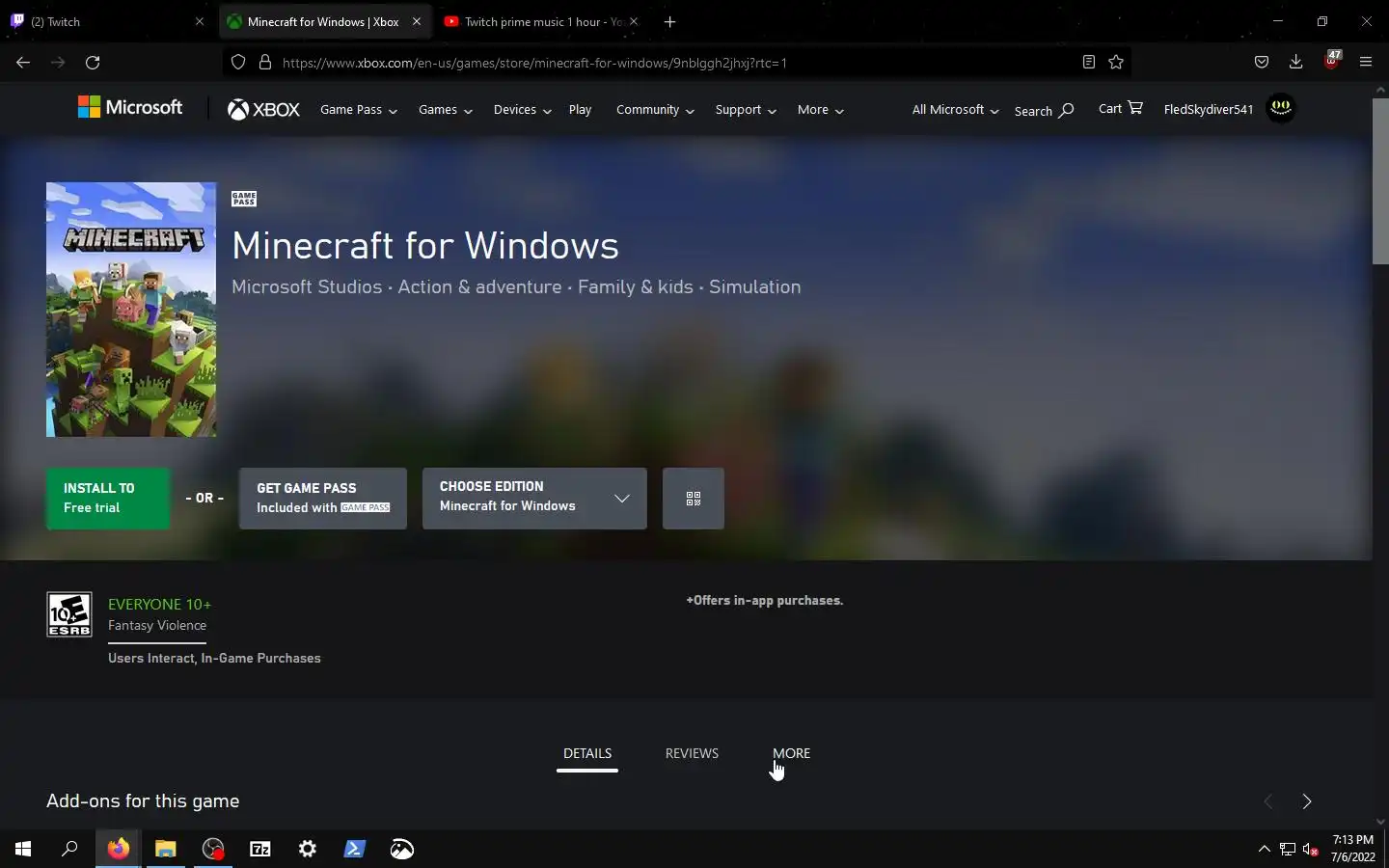Select the More tab below ratings
Screen dimensions: 1389x868
pyautogui.click(x=791, y=753)
